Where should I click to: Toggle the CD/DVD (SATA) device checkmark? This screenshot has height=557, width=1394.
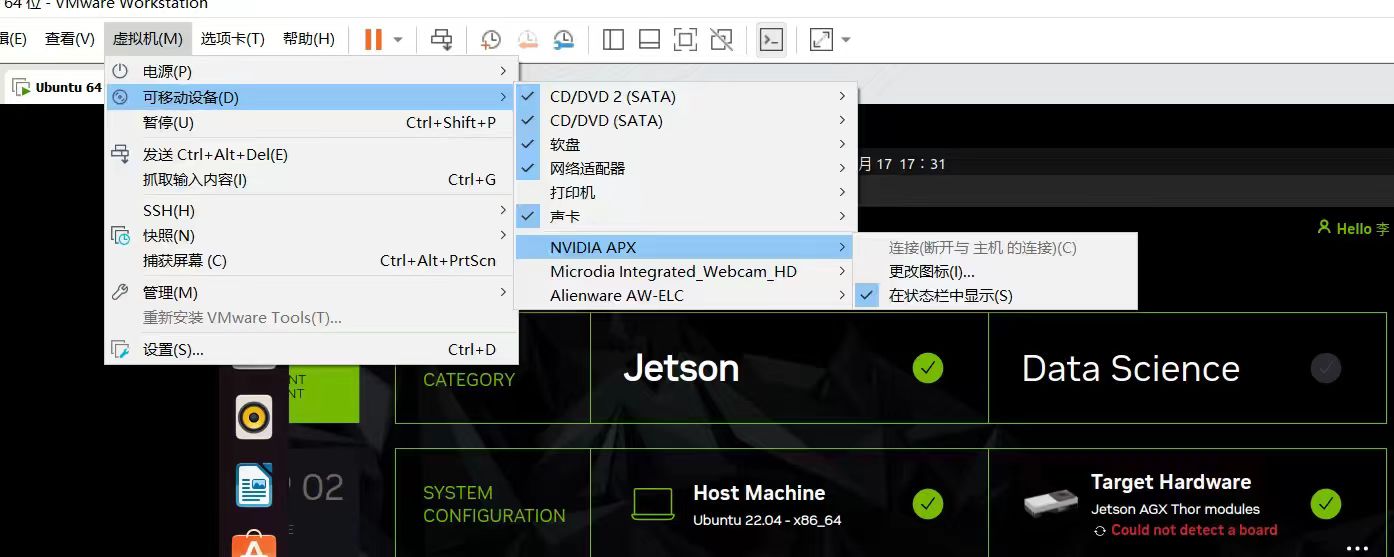[528, 121]
